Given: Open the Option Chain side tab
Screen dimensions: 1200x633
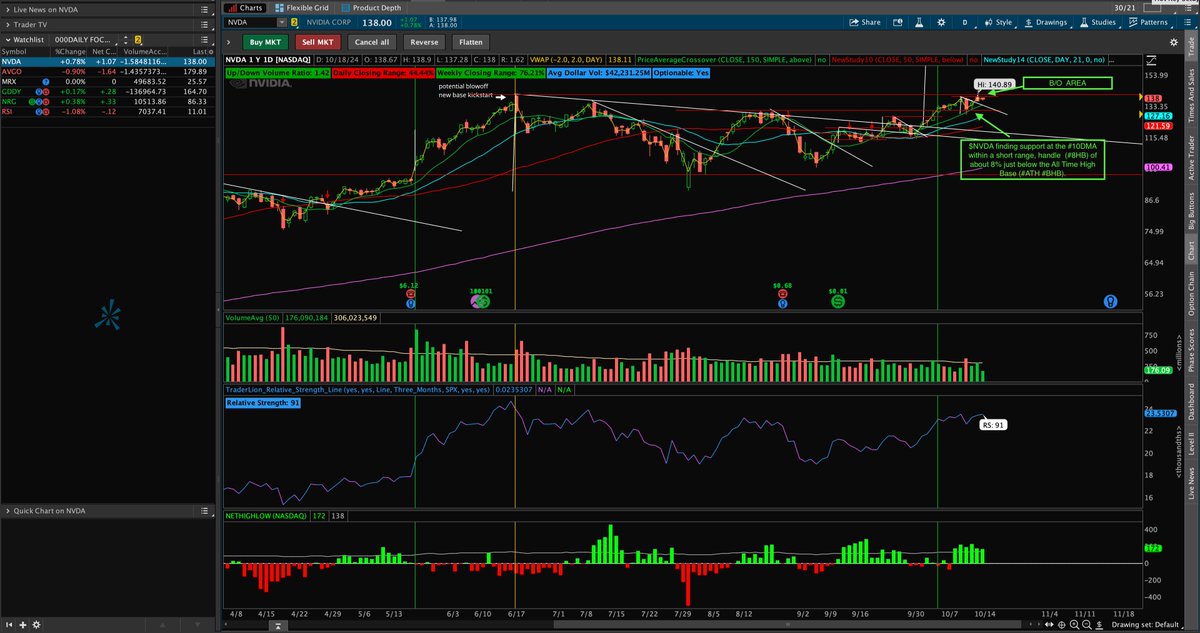Looking at the screenshot, I should tap(1190, 294).
